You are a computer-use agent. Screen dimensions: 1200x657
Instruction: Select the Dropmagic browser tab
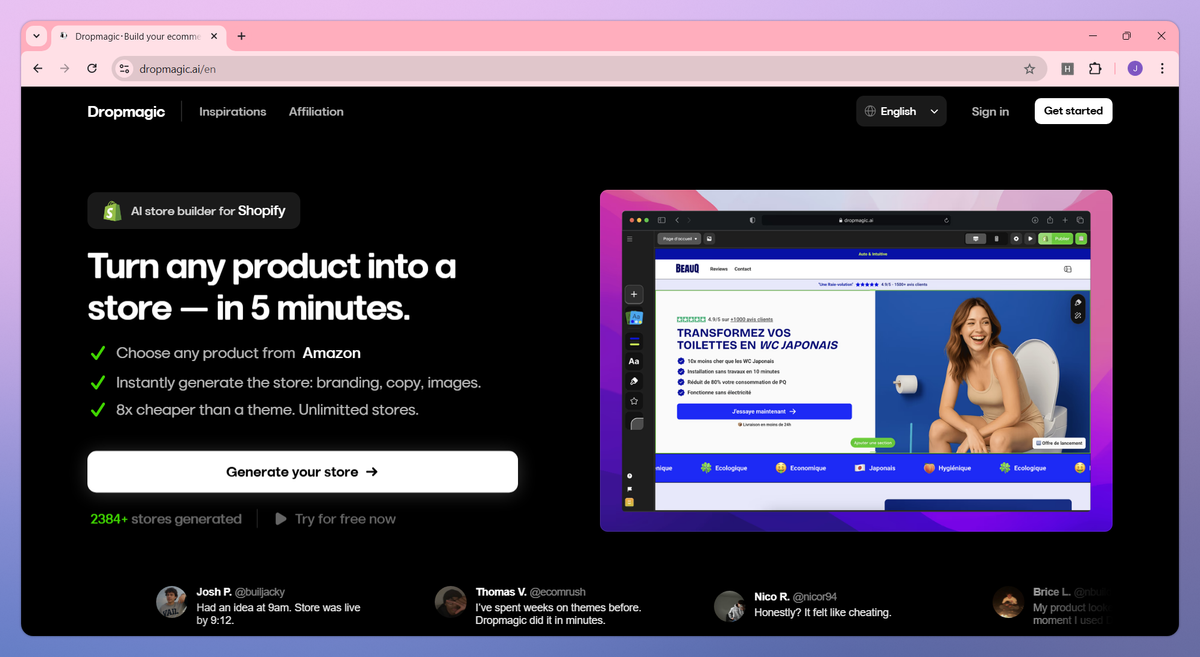139,36
